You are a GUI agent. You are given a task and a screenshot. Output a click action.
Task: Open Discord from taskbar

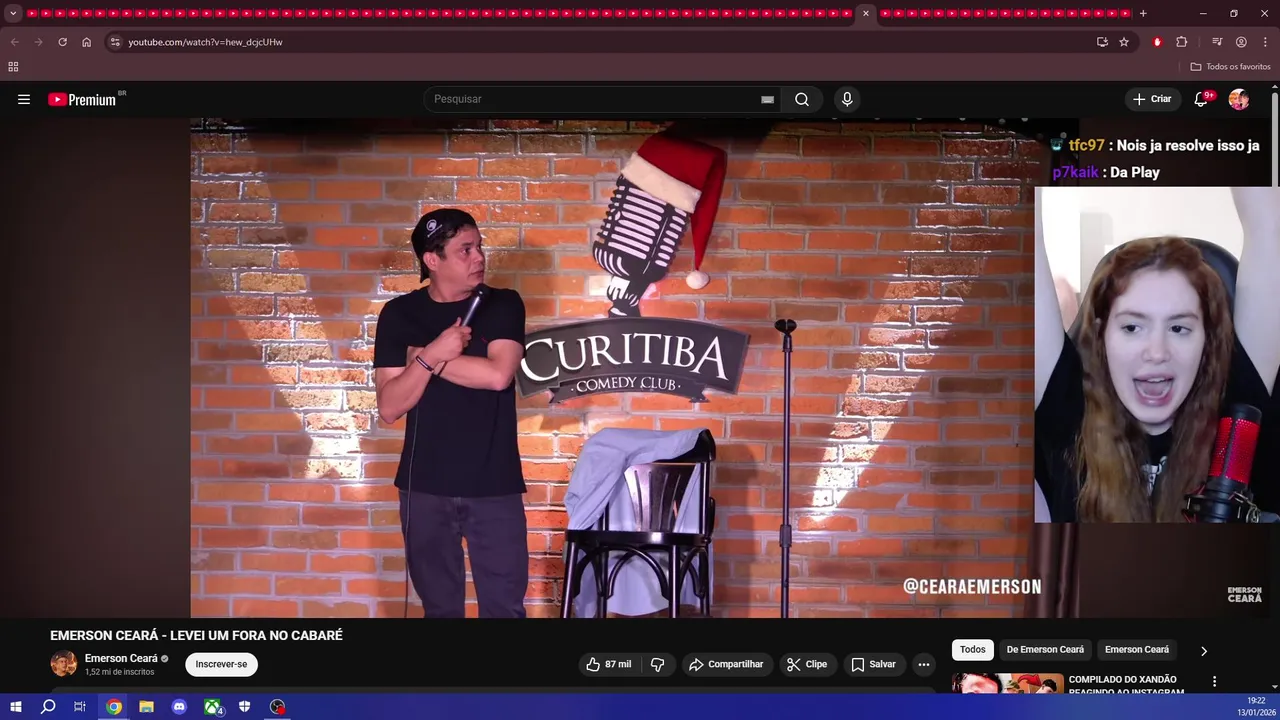point(179,707)
